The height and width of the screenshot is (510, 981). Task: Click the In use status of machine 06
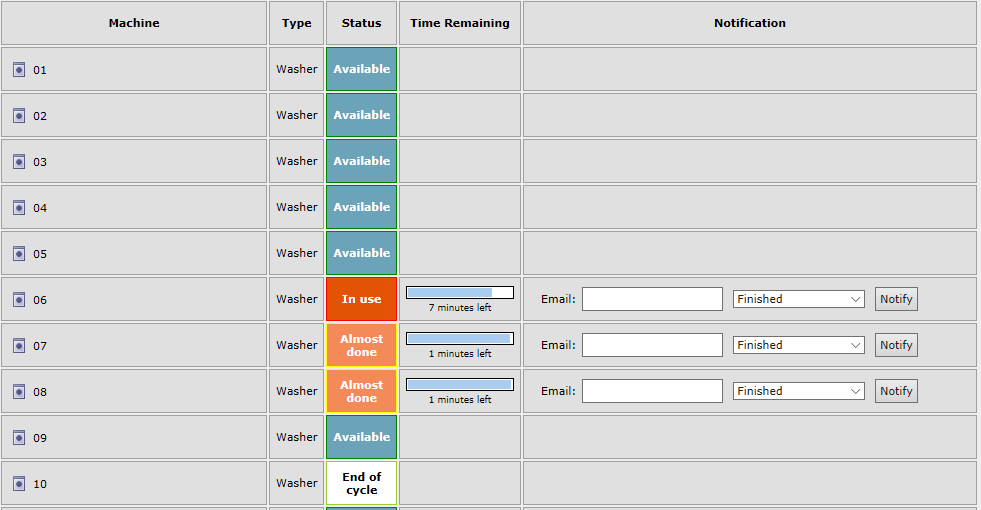[x=361, y=299]
